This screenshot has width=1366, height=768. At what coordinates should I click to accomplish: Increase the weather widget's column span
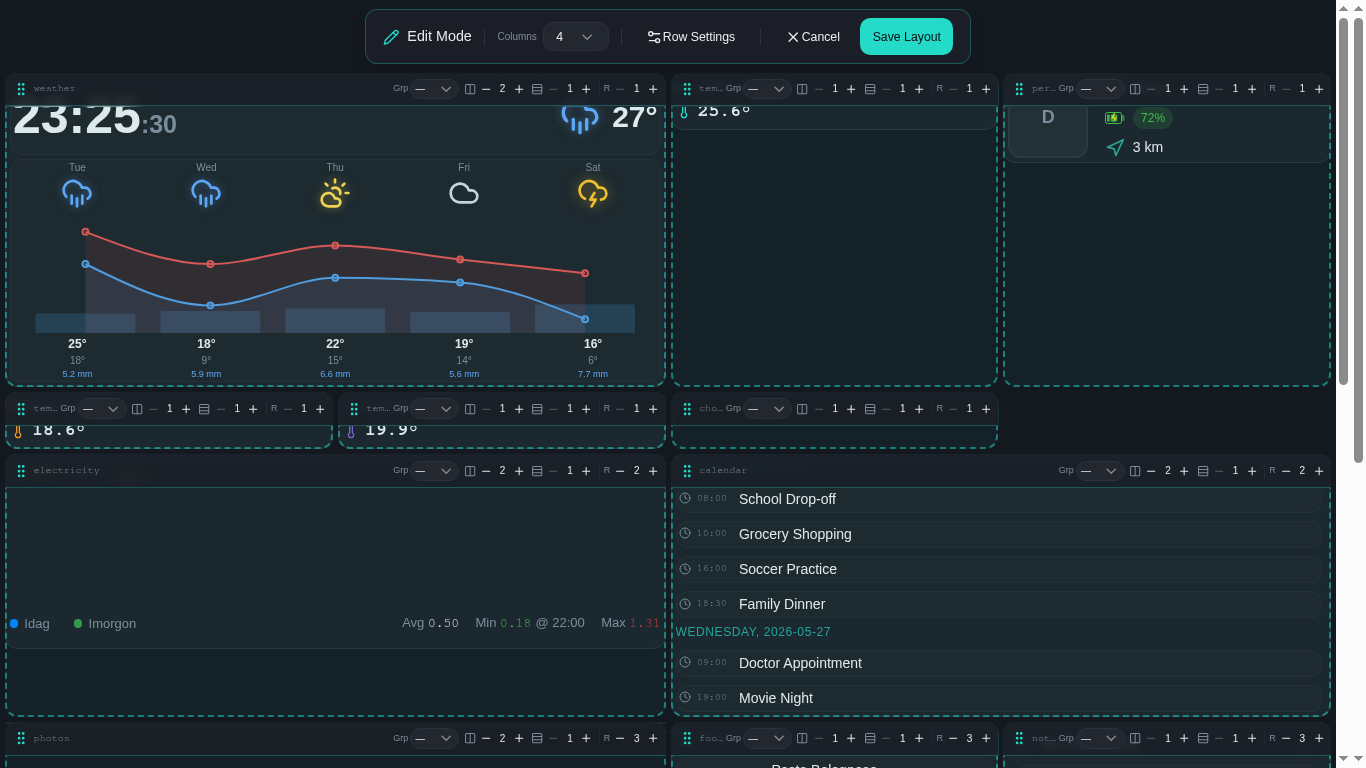(x=519, y=89)
